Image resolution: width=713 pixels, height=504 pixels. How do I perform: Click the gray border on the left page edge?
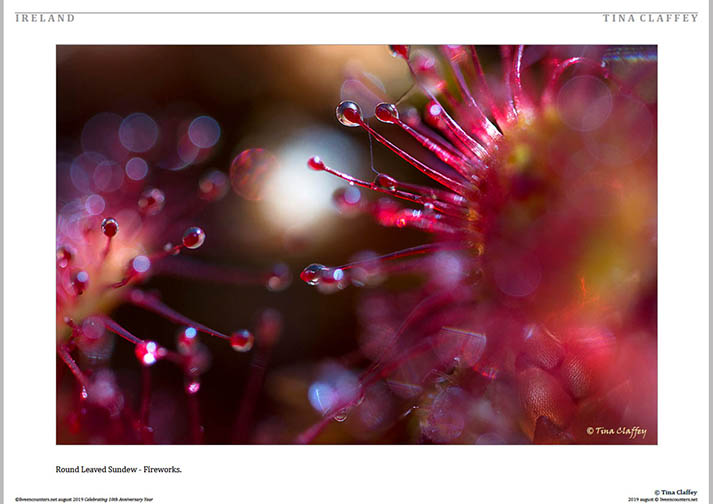coord(2,250)
